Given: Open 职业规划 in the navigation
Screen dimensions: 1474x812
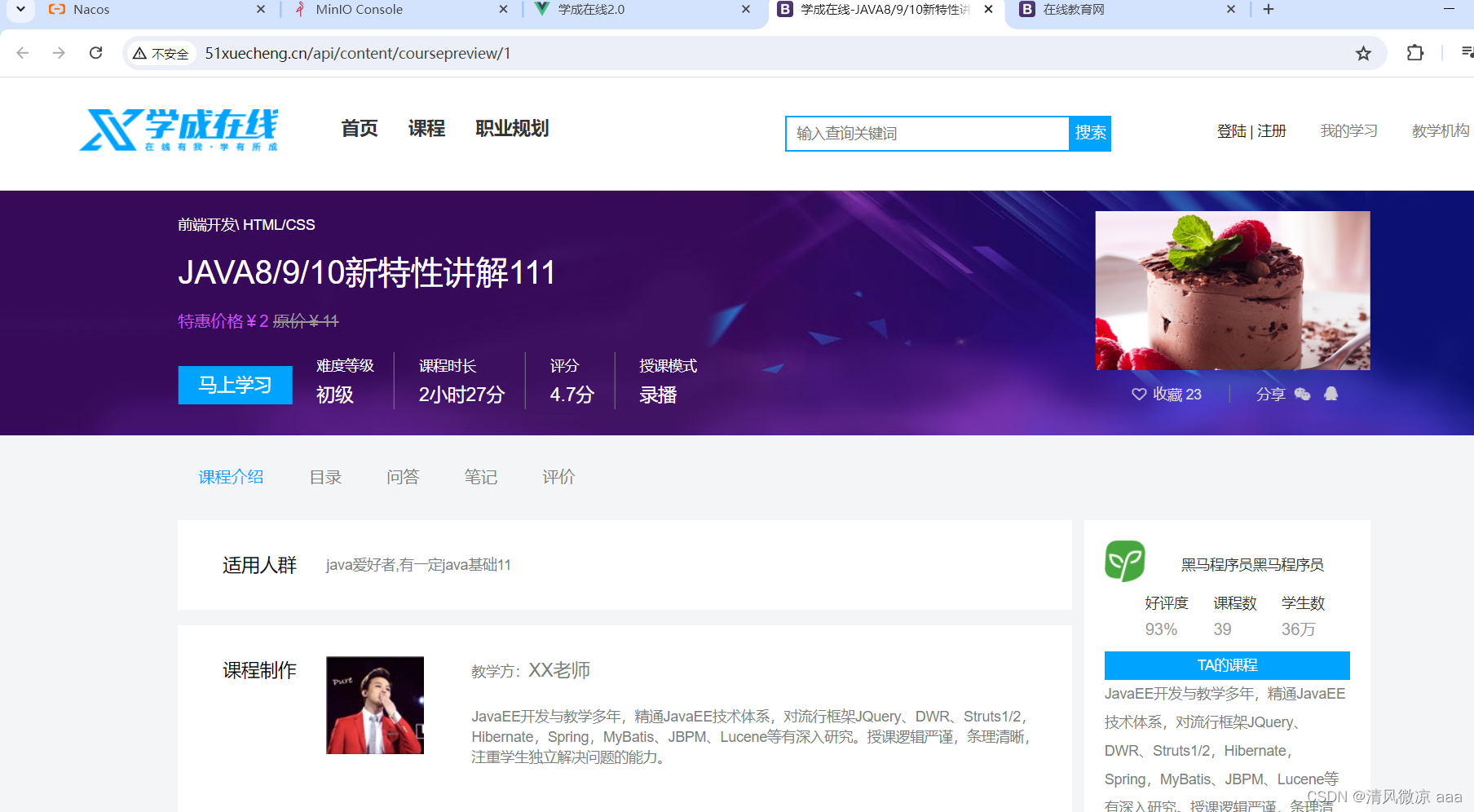Looking at the screenshot, I should click(512, 129).
